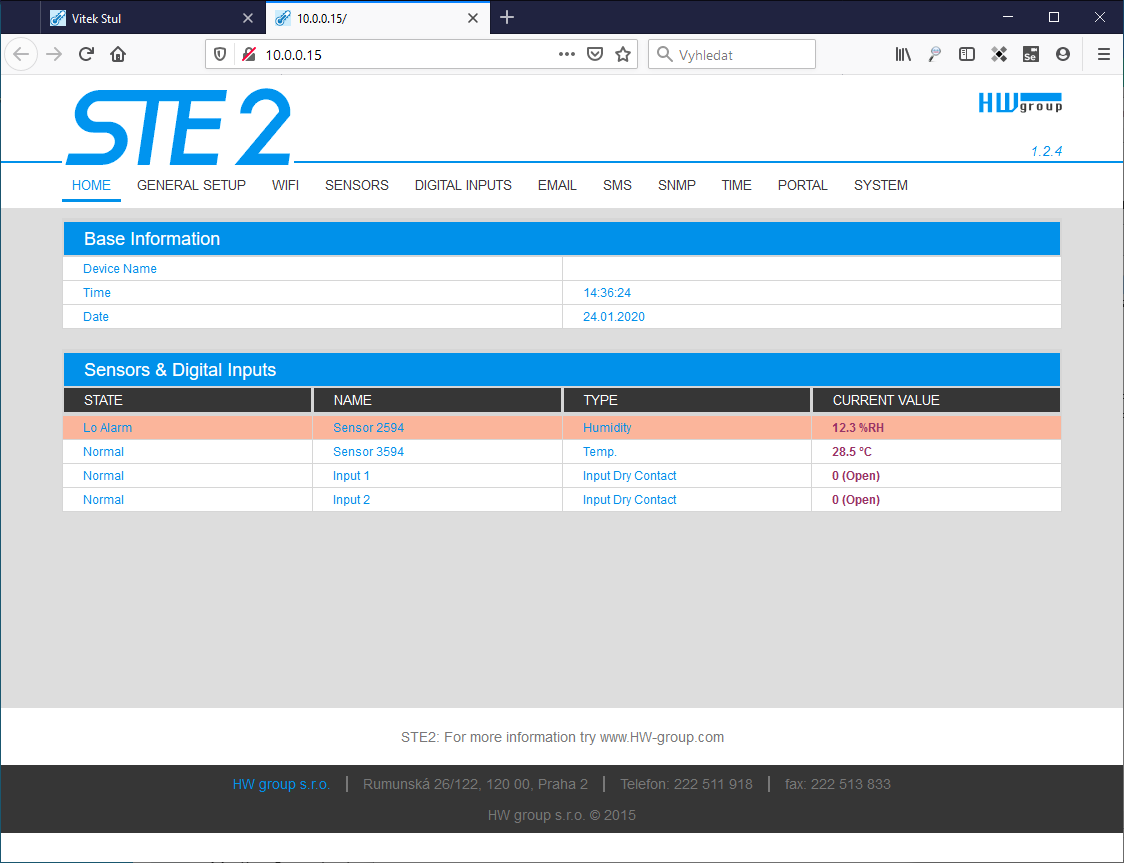The height and width of the screenshot is (863, 1124).
Task: Click the Vyhledat search box
Action: 732,54
